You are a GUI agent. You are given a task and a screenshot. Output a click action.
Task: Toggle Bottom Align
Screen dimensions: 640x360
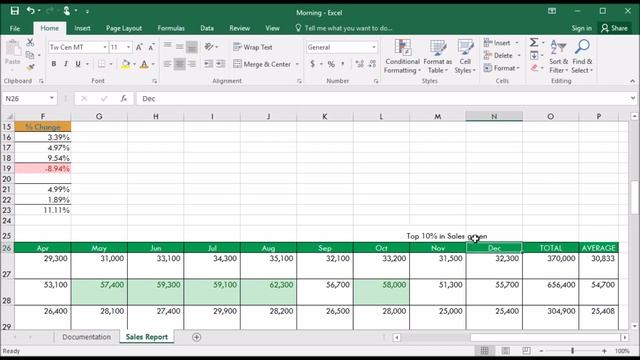tap(192, 47)
